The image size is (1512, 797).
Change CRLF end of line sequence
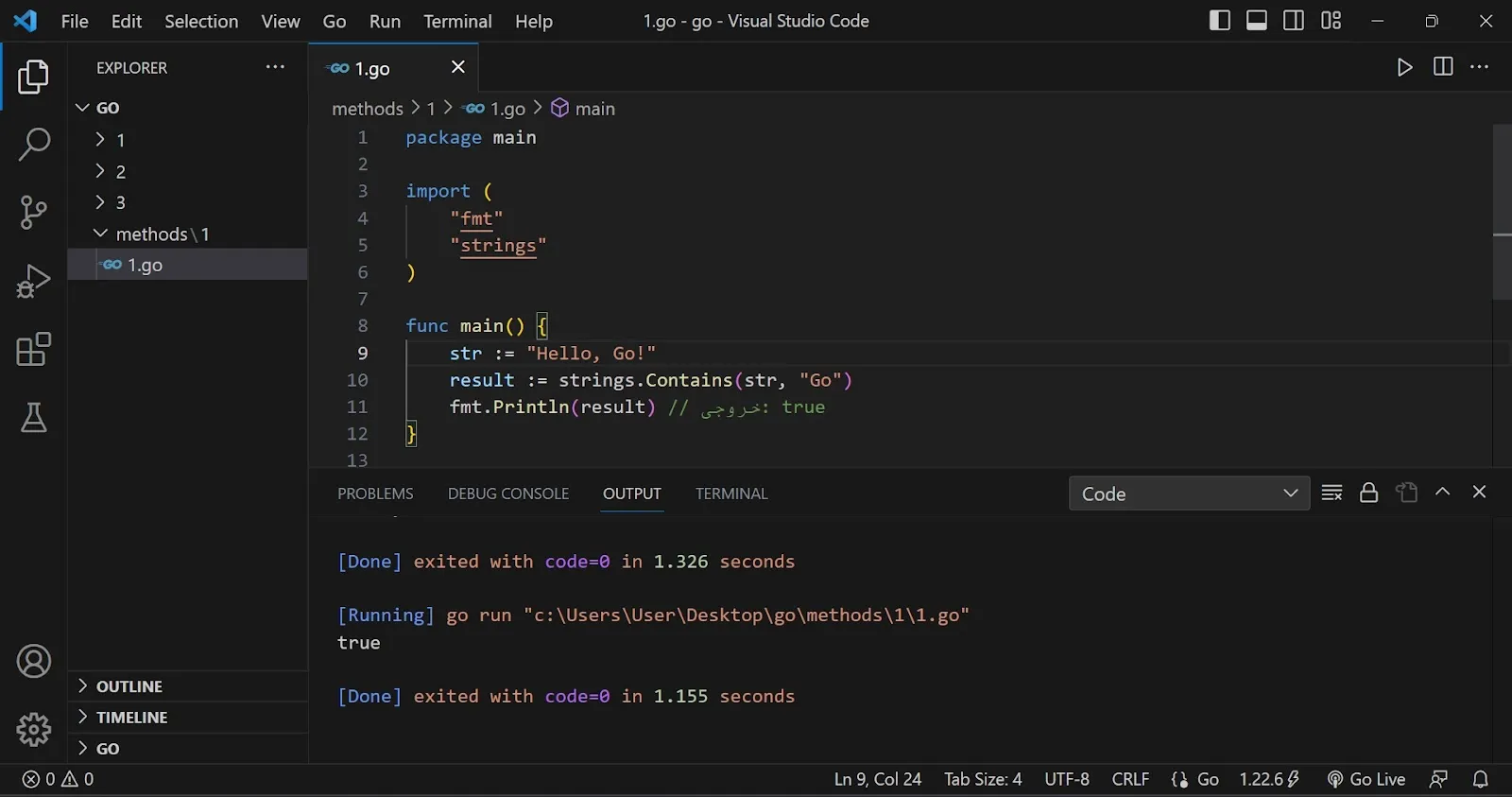tap(1130, 779)
